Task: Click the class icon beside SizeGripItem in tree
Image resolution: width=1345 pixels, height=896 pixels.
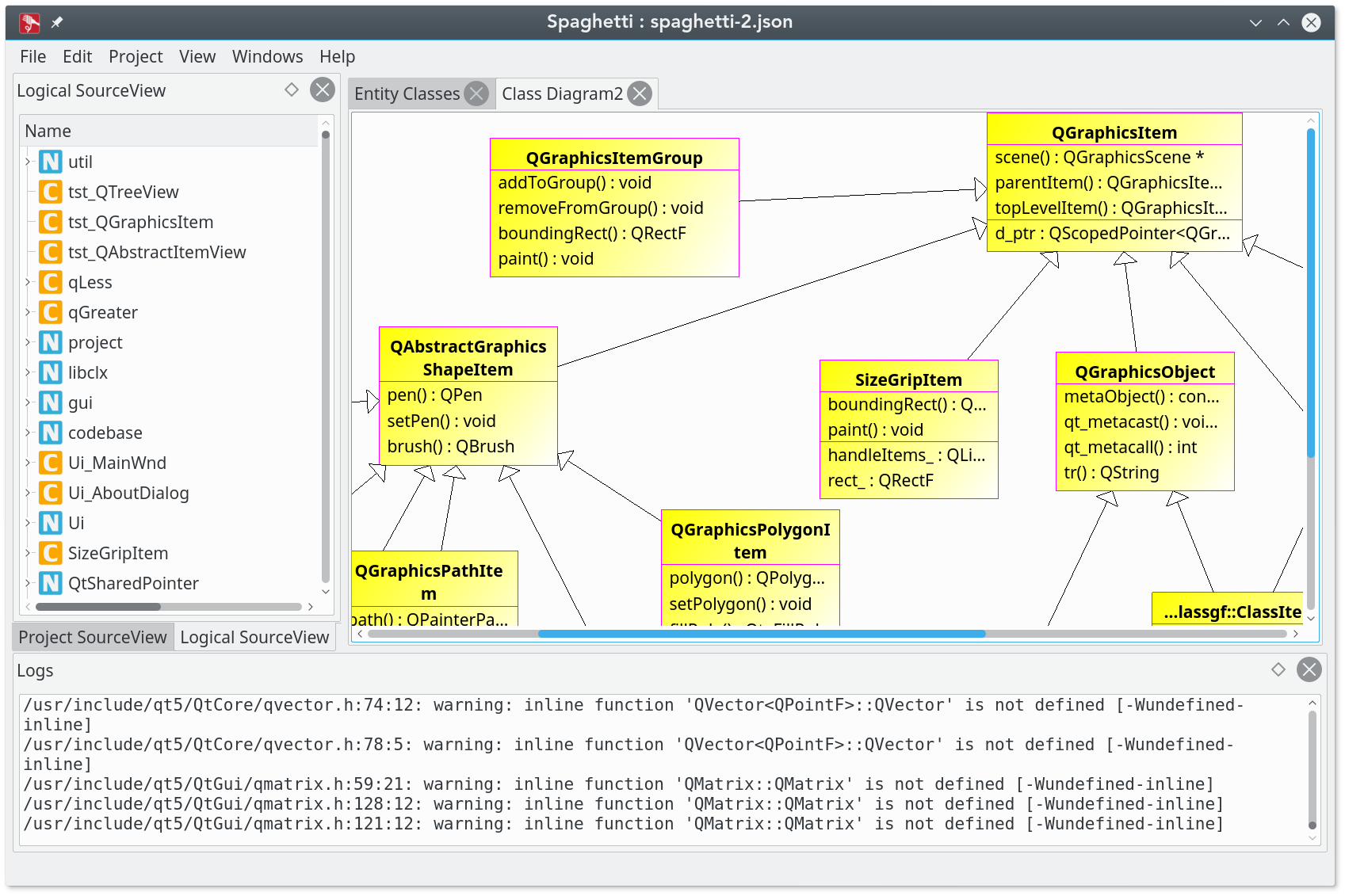Action: pos(51,553)
